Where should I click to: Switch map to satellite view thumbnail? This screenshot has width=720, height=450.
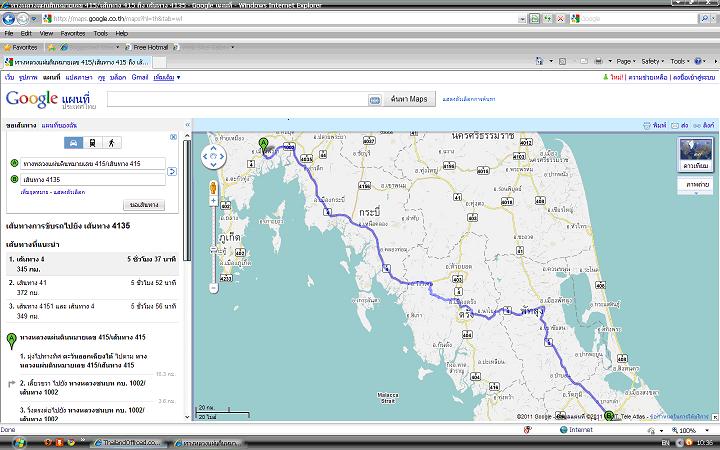pos(694,153)
